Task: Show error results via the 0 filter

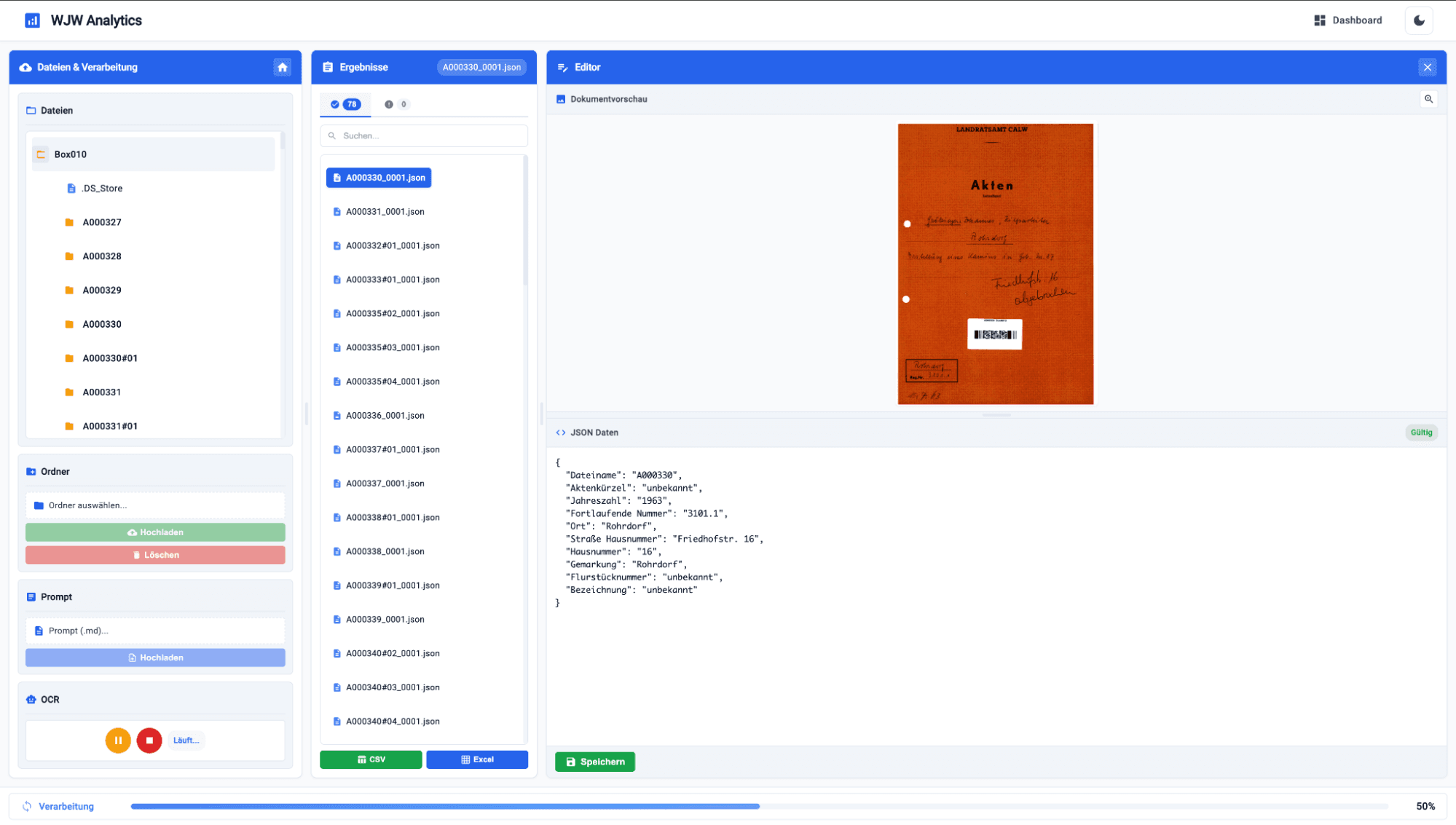Action: click(396, 104)
